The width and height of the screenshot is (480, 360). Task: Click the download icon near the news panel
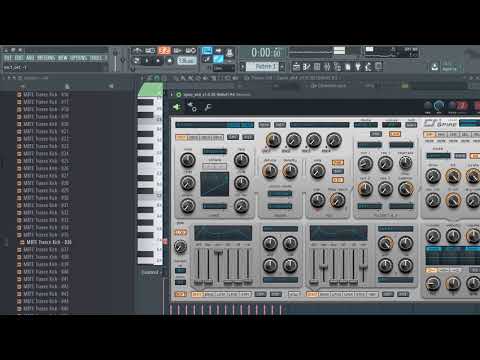(435, 67)
